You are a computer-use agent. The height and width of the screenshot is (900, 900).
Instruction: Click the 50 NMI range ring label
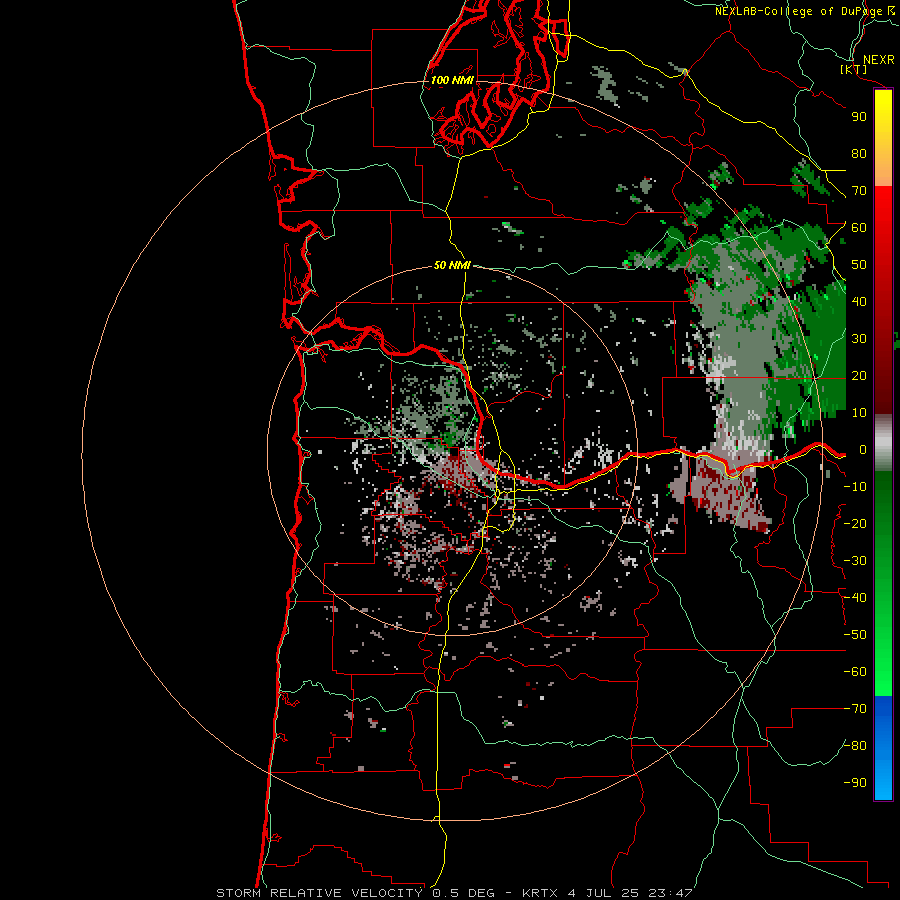(x=452, y=265)
